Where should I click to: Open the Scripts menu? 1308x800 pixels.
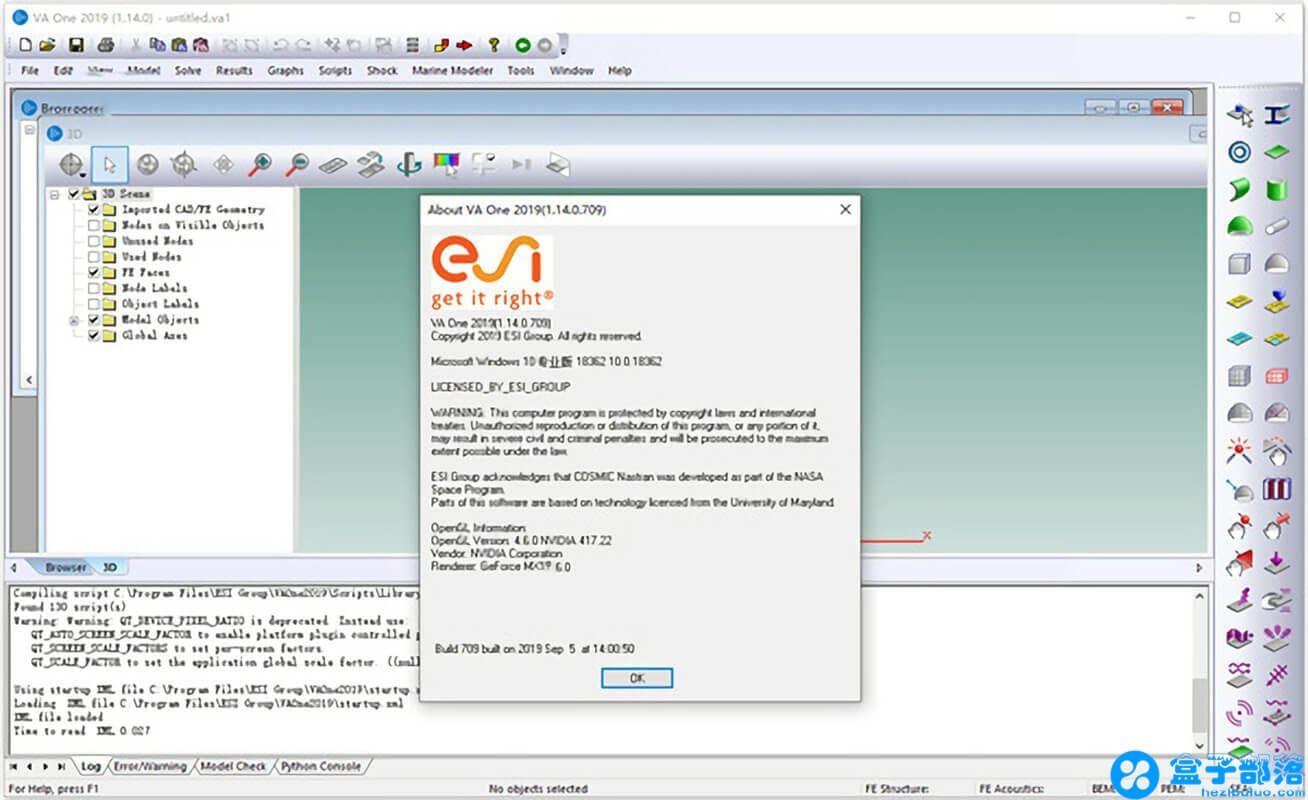point(335,71)
